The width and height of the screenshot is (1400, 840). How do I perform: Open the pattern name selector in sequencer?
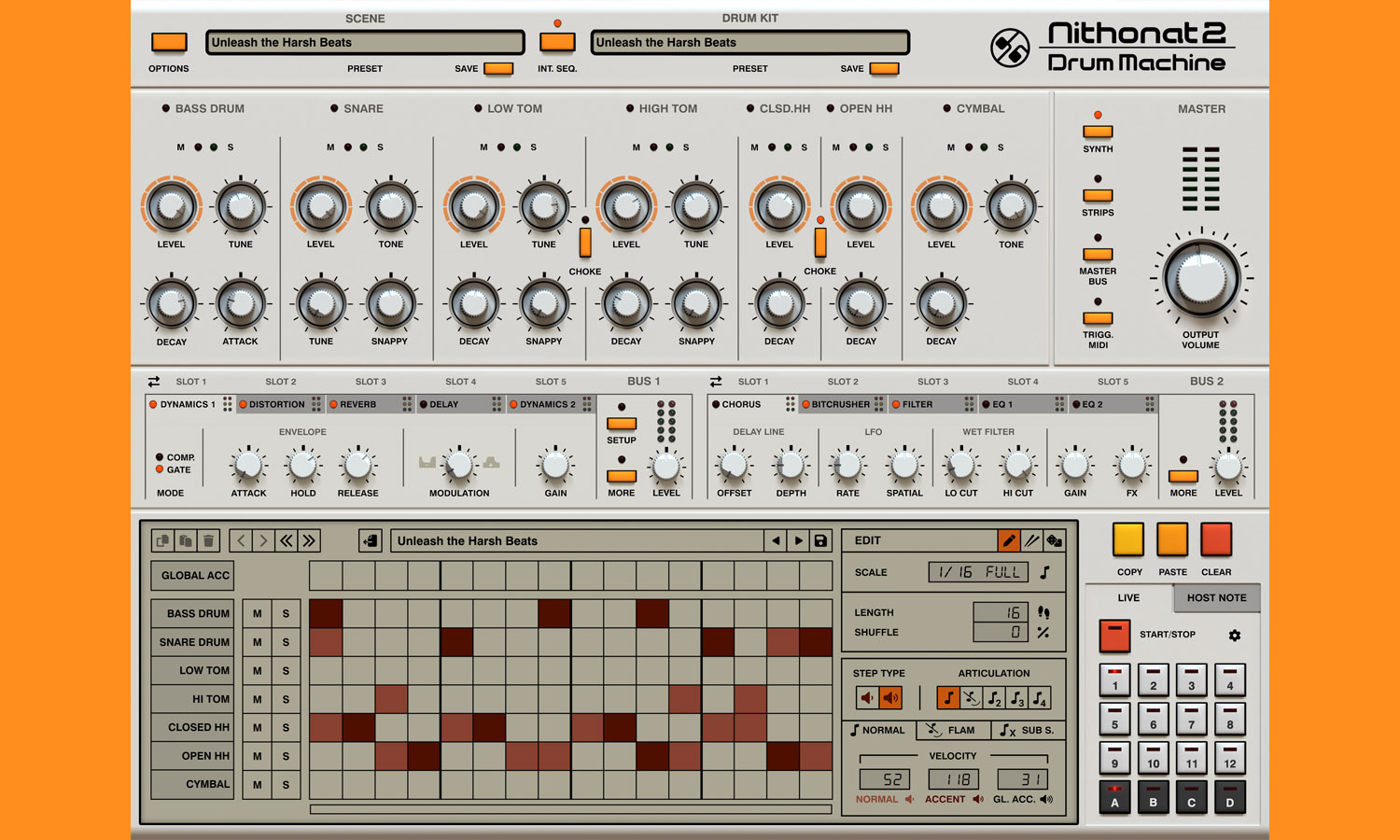[577, 540]
